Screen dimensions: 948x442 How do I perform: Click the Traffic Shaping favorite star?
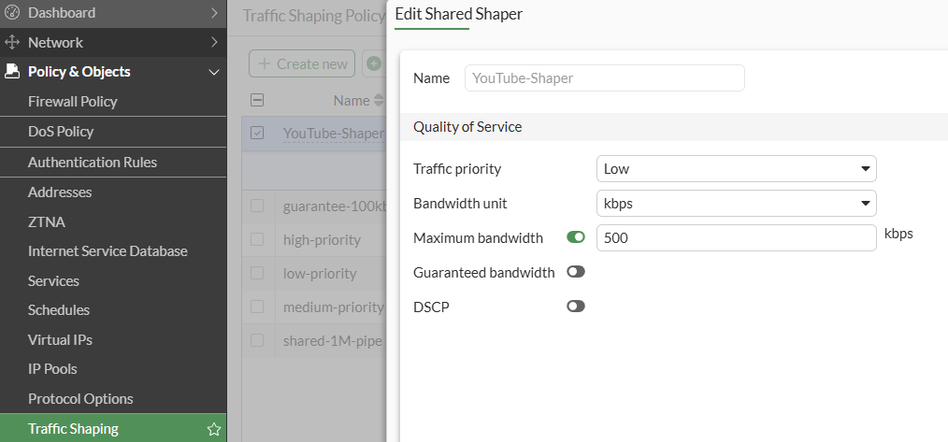coord(213,429)
